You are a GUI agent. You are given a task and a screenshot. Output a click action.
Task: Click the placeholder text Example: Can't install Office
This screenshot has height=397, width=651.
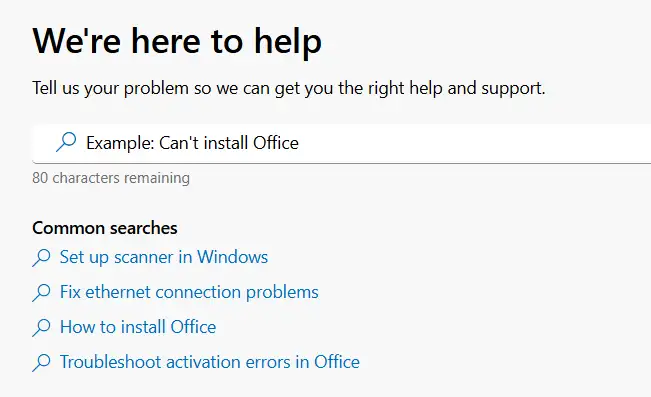point(192,143)
